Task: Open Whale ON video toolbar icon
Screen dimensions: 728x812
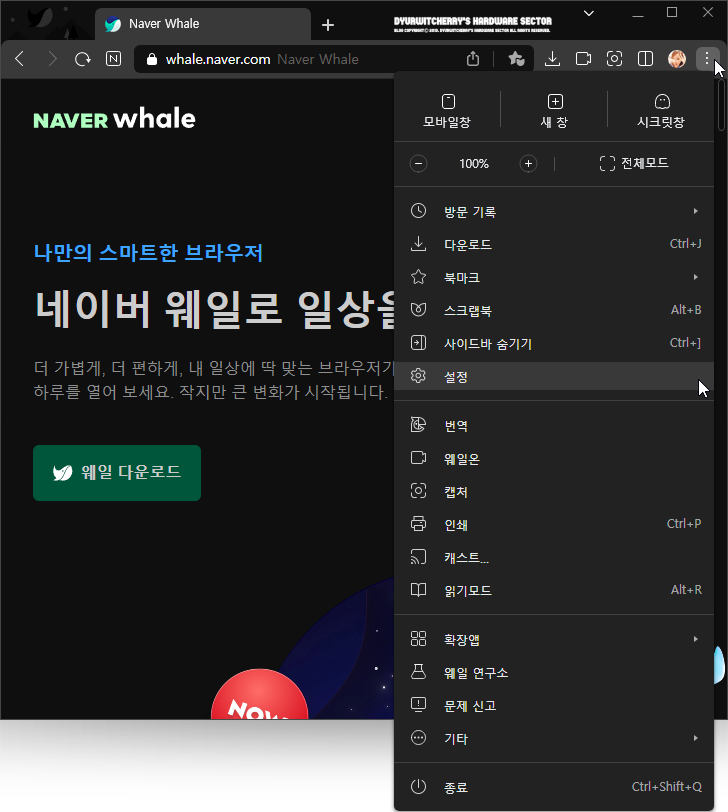Action: 584,59
